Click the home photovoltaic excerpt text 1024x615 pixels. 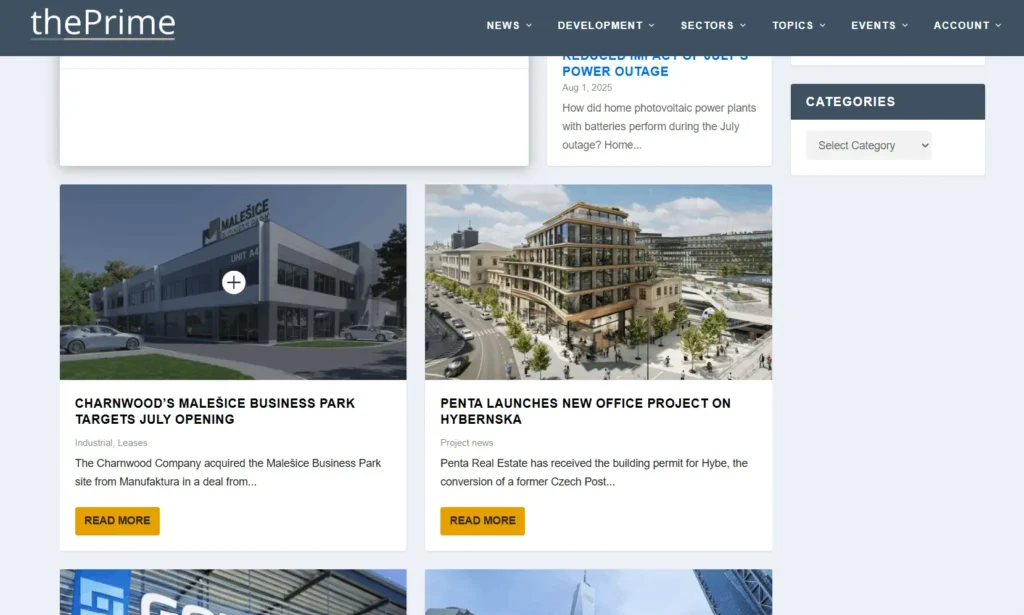pyautogui.click(x=659, y=126)
